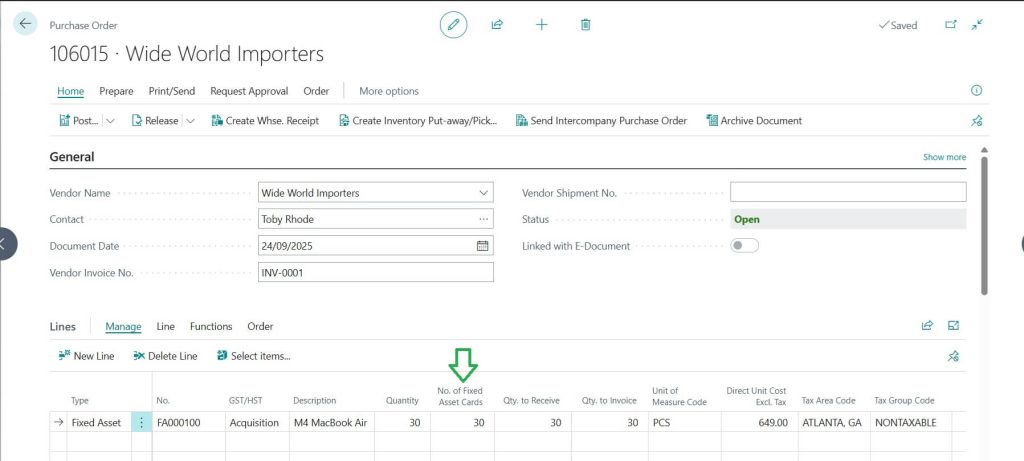Click the information icon on right
This screenshot has width=1024, height=461.
pos(976,91)
